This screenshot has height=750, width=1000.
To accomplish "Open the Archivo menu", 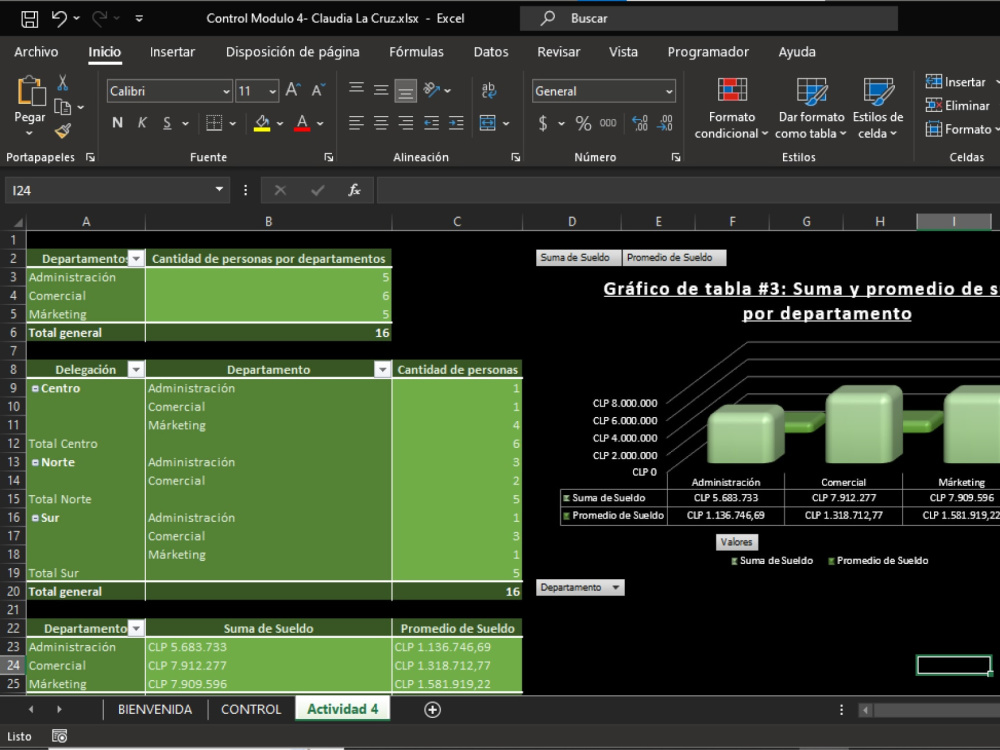I will 36,52.
